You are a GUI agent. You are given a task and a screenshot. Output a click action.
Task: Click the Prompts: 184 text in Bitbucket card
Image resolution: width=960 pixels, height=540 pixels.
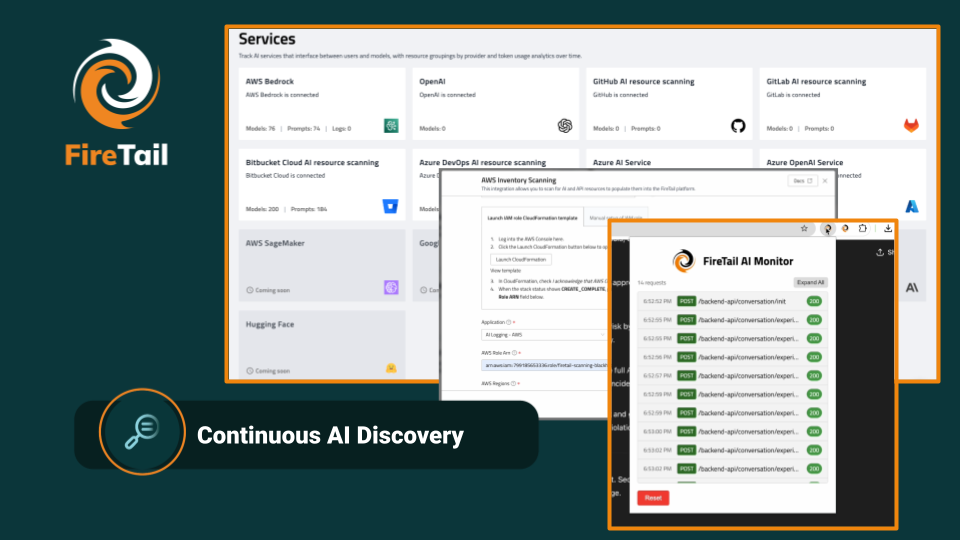coord(309,209)
